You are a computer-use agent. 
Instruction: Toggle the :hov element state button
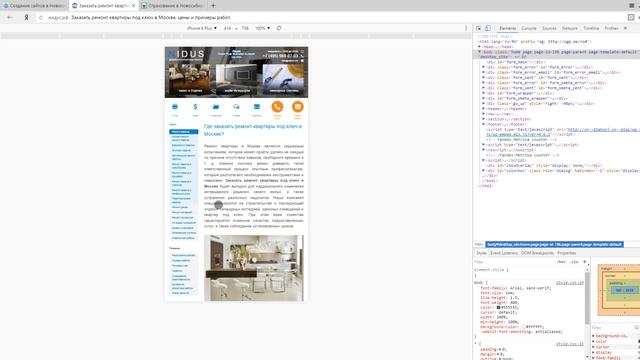[562, 262]
